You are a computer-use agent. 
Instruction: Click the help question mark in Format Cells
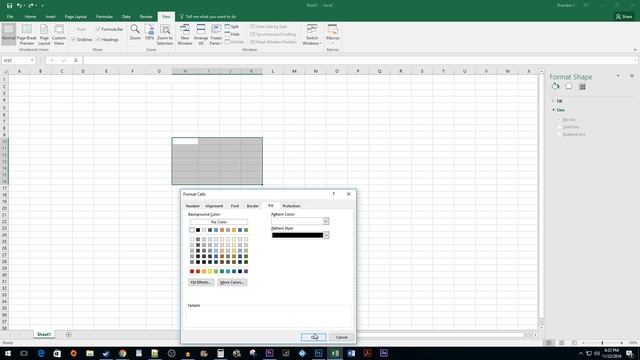333,194
